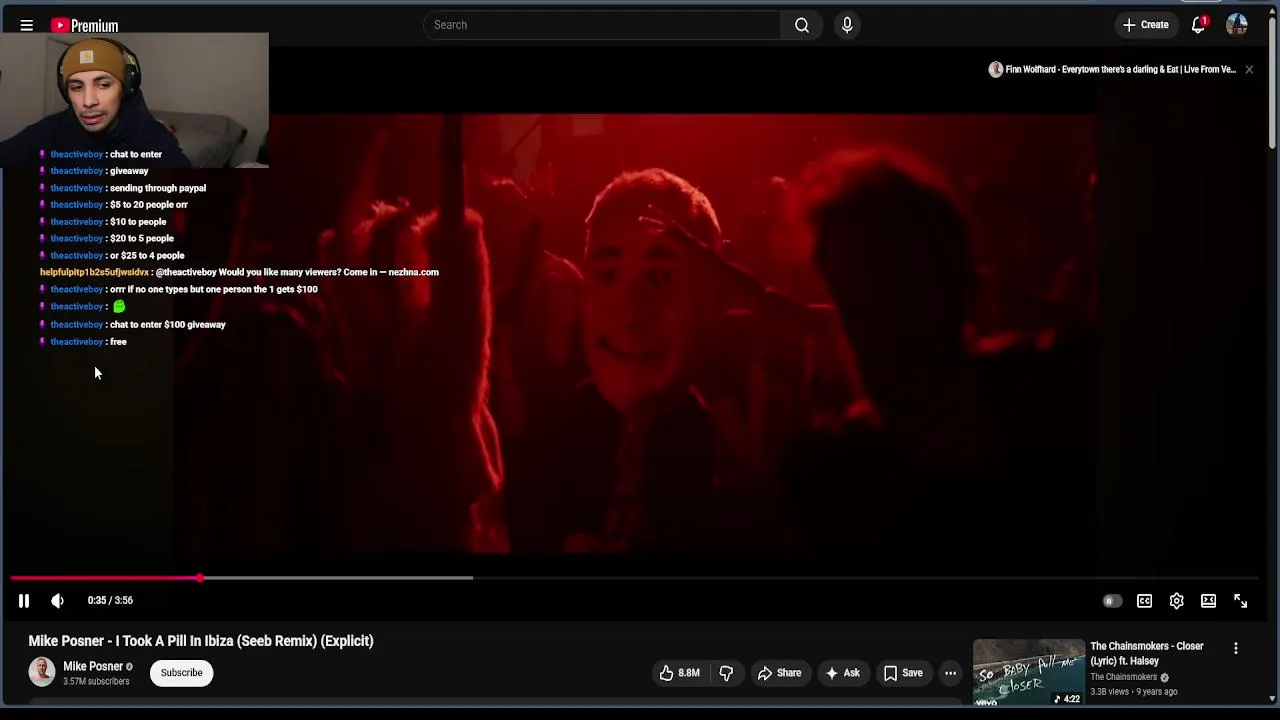Open Mike Posner channel avatar
The image size is (1280, 720).
[x=42, y=672]
